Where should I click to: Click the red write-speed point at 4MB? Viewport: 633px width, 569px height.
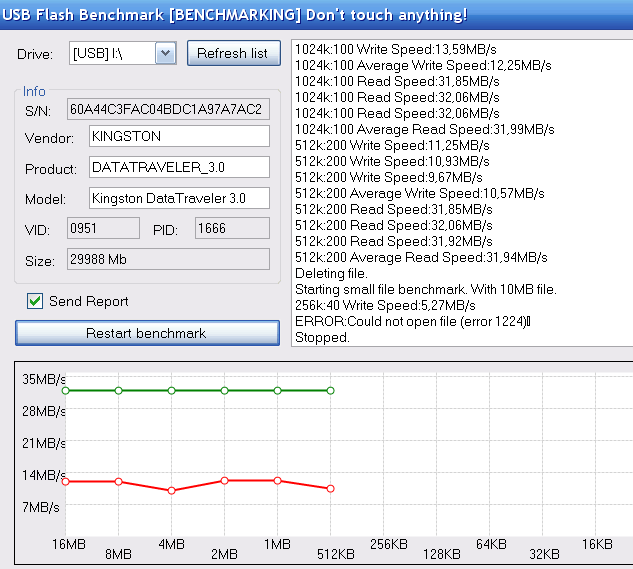[x=172, y=491]
